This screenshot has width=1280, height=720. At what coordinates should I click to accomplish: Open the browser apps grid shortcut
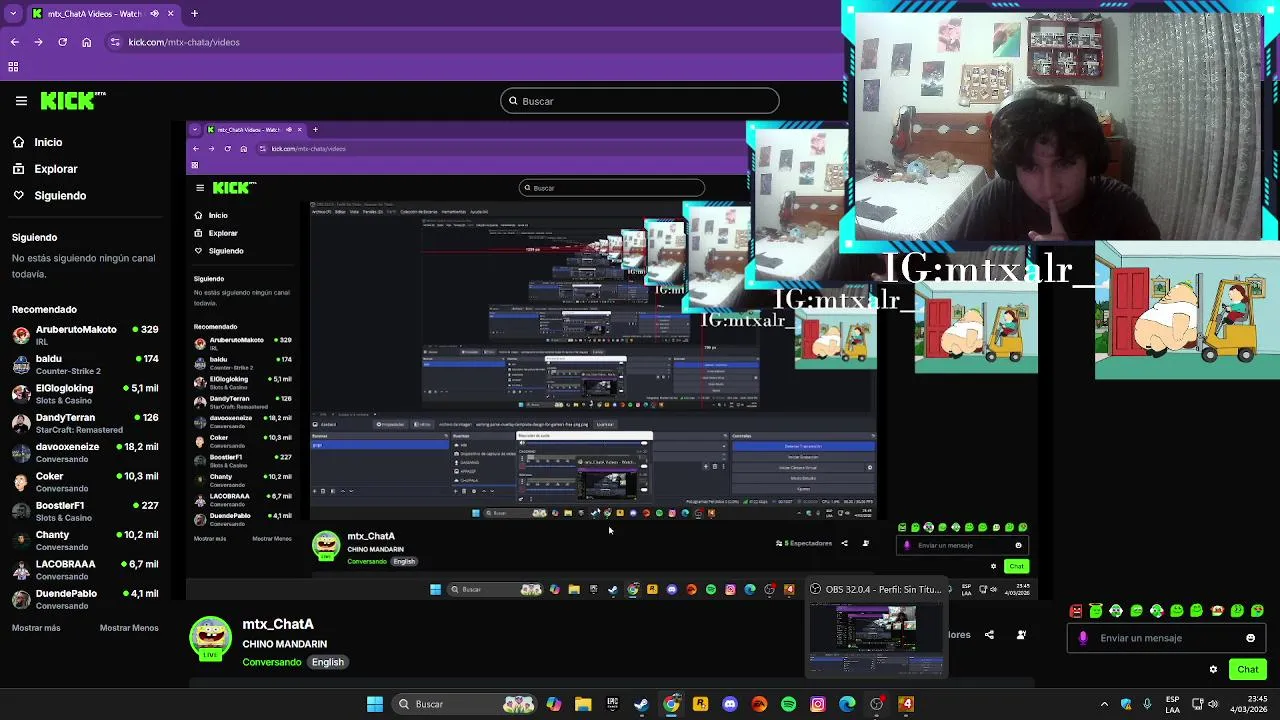click(x=13, y=67)
